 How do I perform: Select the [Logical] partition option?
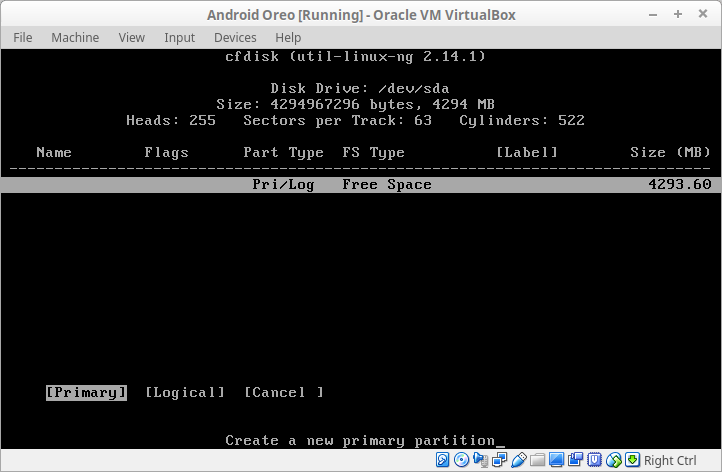tap(185, 392)
